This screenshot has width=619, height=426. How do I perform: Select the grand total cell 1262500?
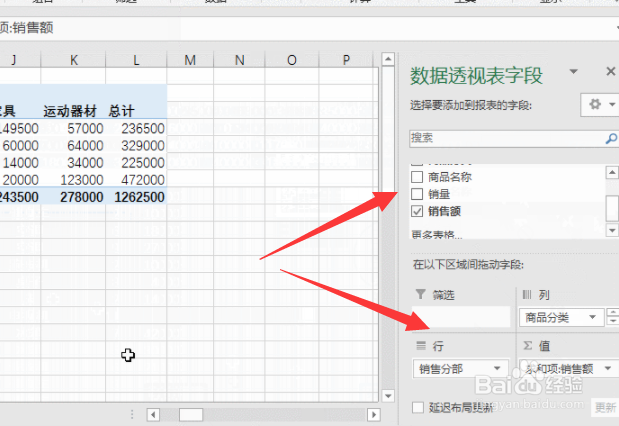136,197
